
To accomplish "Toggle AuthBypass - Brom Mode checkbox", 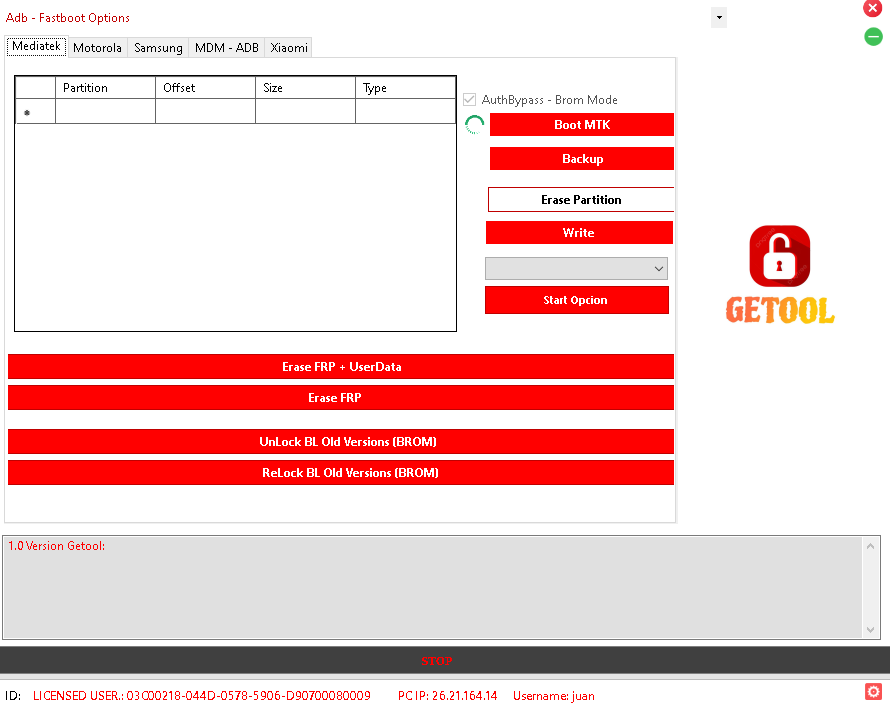I will (469, 100).
